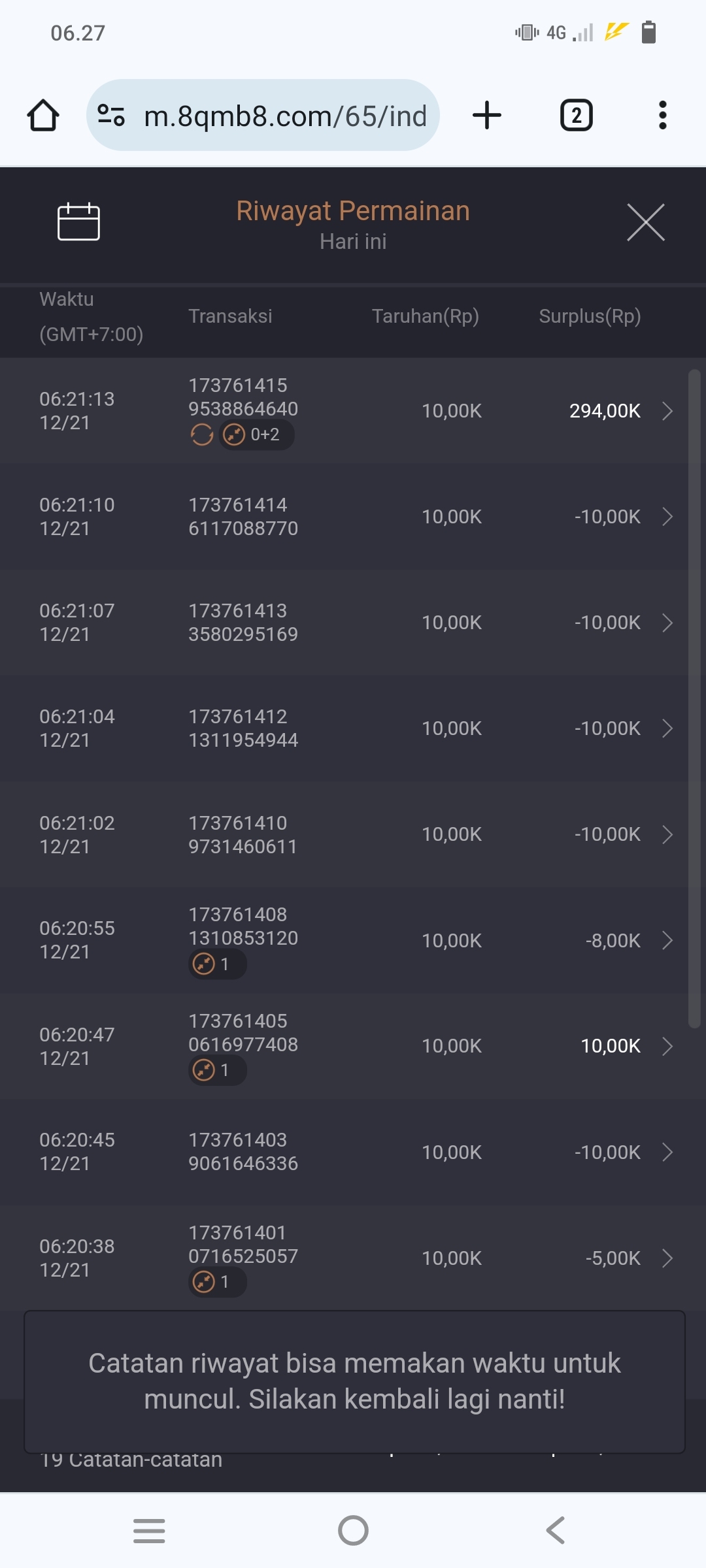Tap the 0+2 free spin badge
Viewport: 706px width, 1568px height.
pos(256,434)
